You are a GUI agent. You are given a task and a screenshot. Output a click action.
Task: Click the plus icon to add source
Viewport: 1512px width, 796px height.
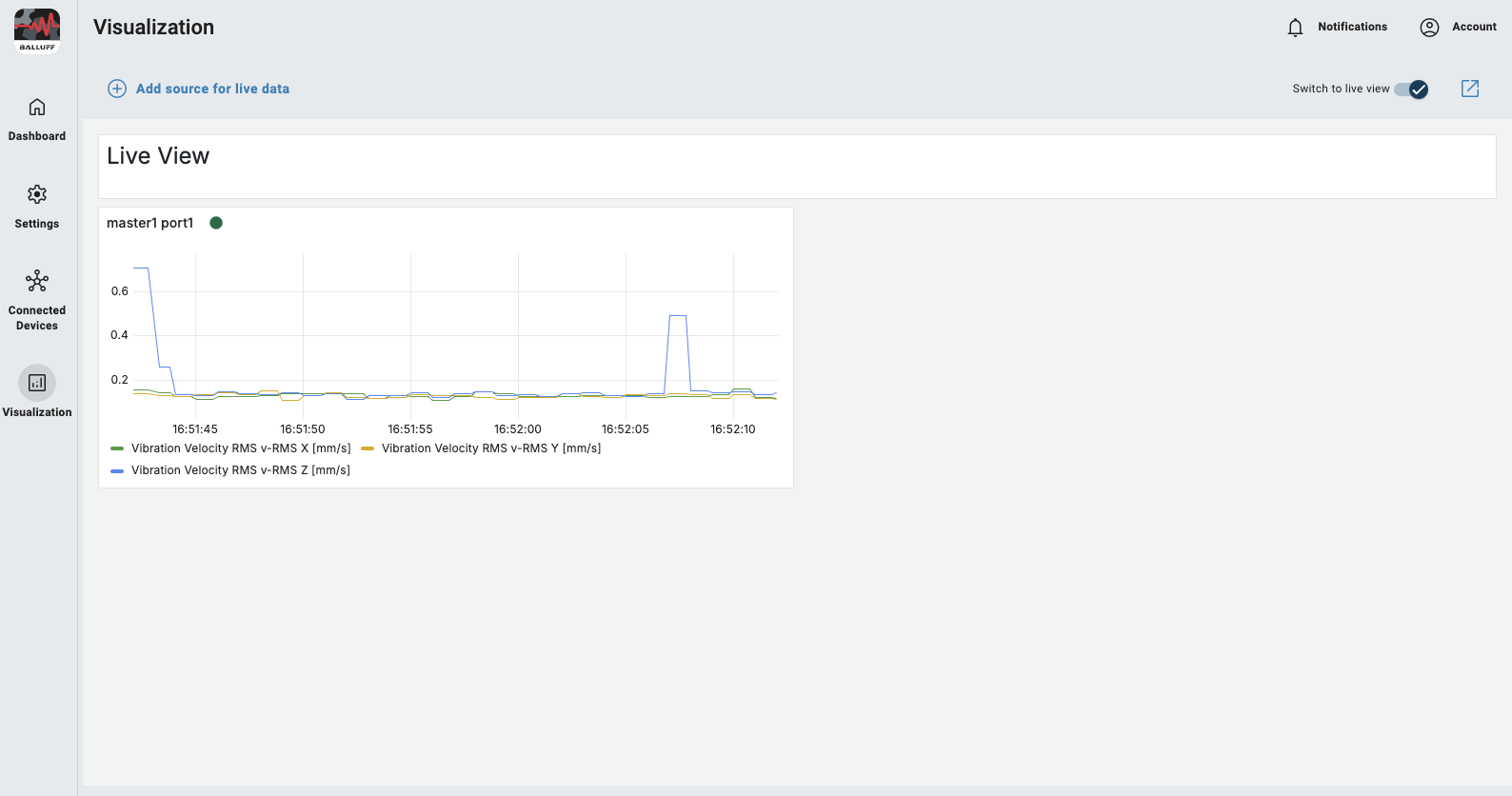(117, 89)
